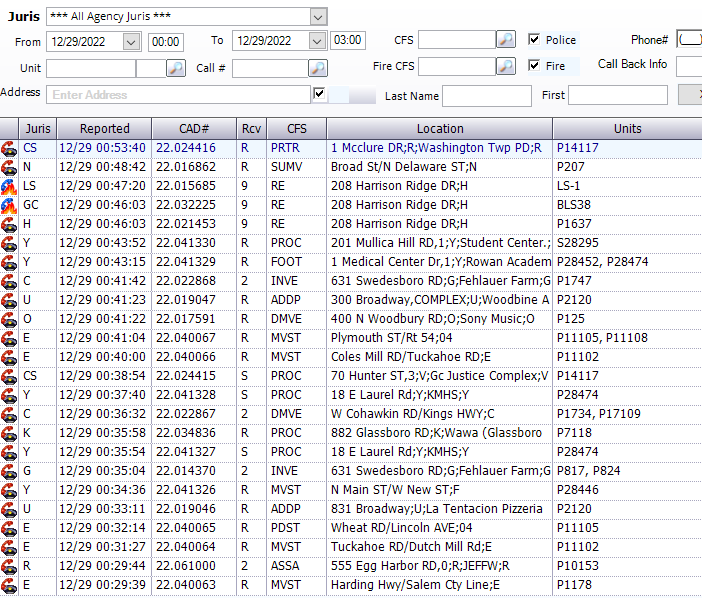Screen dimensions: 702x598
Task: Click phone icon for call 22.040063
Action: (x=9, y=585)
